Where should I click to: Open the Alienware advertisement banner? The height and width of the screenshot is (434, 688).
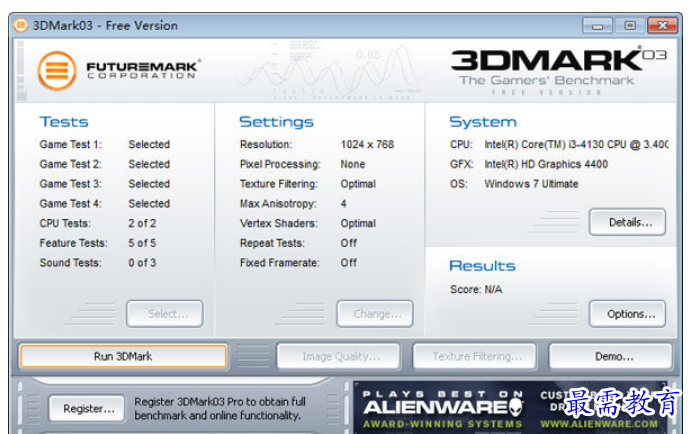tap(511, 407)
